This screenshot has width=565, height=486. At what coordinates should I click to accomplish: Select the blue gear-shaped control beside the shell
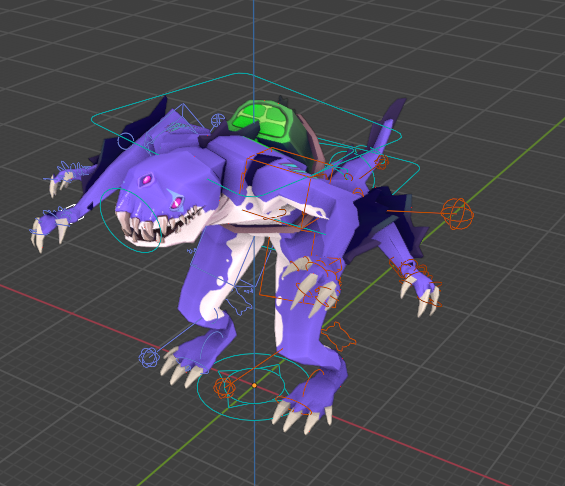[218, 120]
